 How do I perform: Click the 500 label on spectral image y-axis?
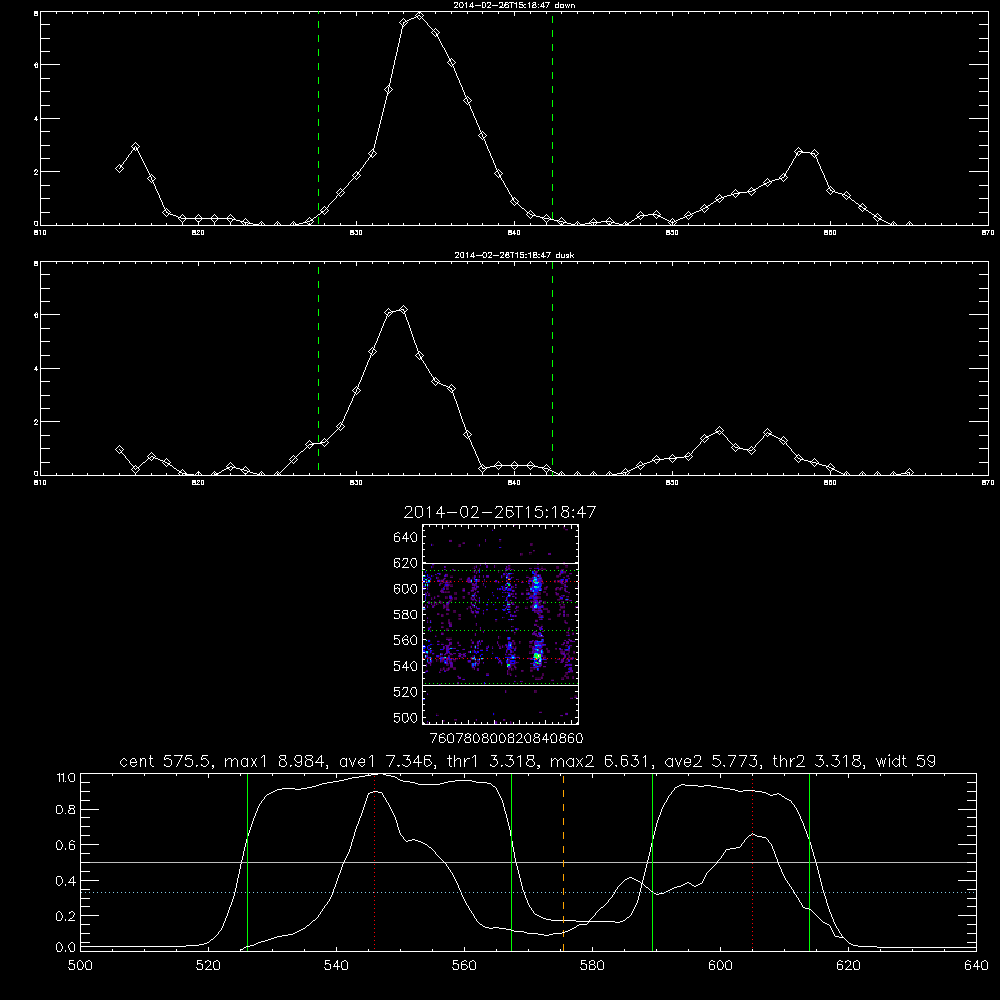(x=406, y=717)
